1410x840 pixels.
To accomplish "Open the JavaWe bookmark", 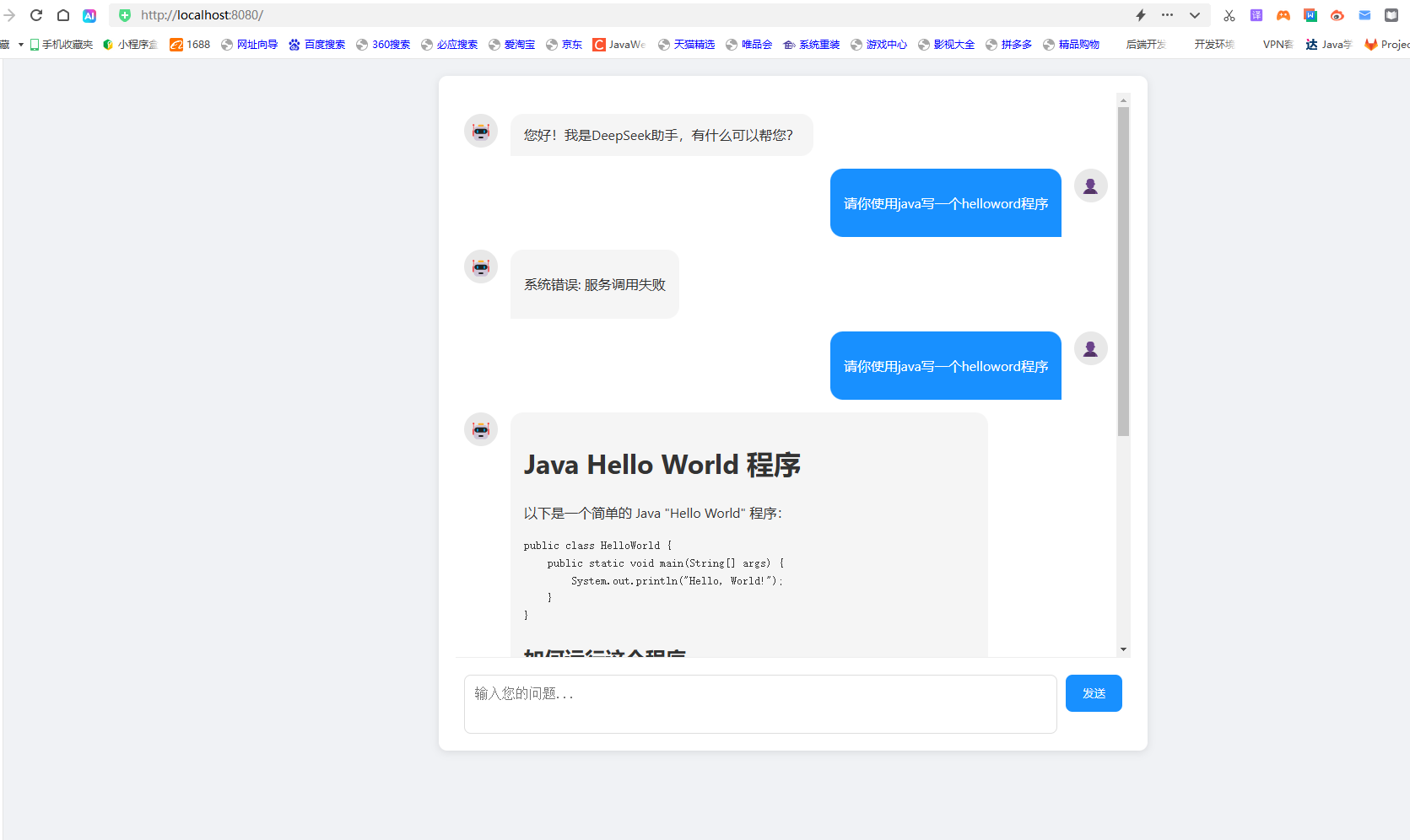I will click(x=619, y=45).
